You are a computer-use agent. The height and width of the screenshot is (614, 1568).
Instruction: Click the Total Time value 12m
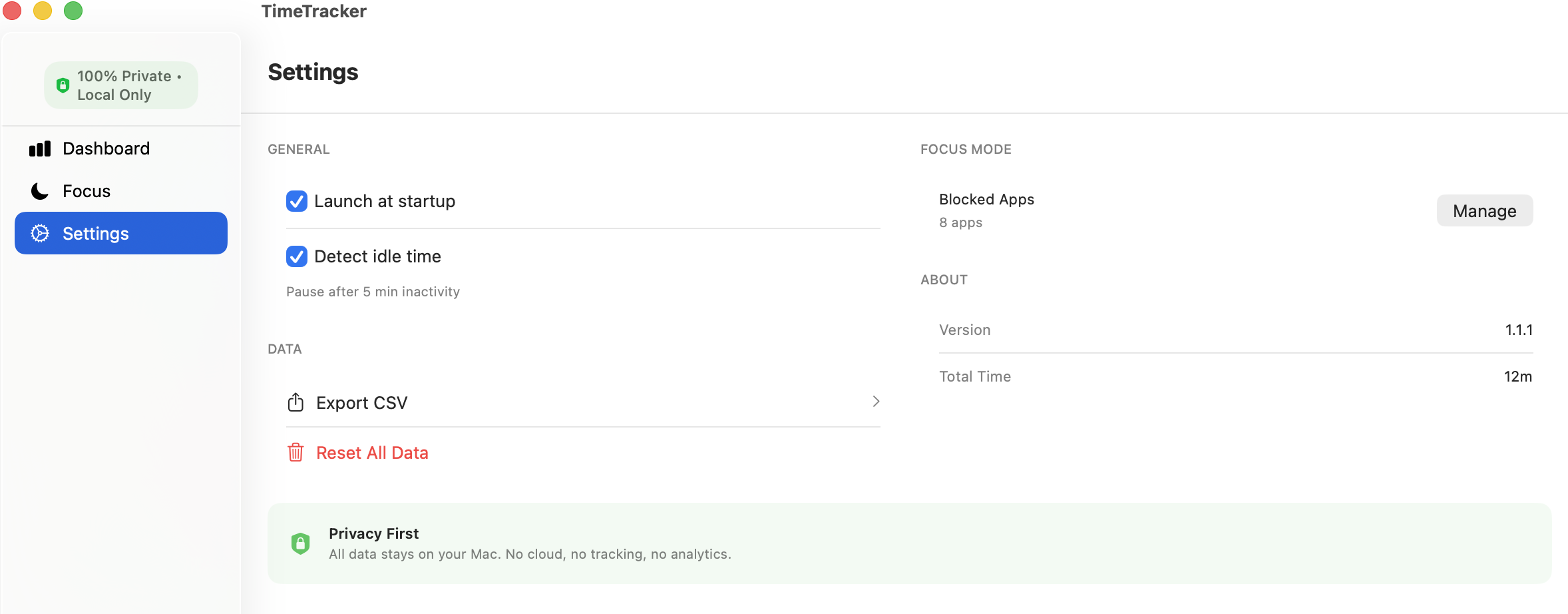pyautogui.click(x=1517, y=376)
